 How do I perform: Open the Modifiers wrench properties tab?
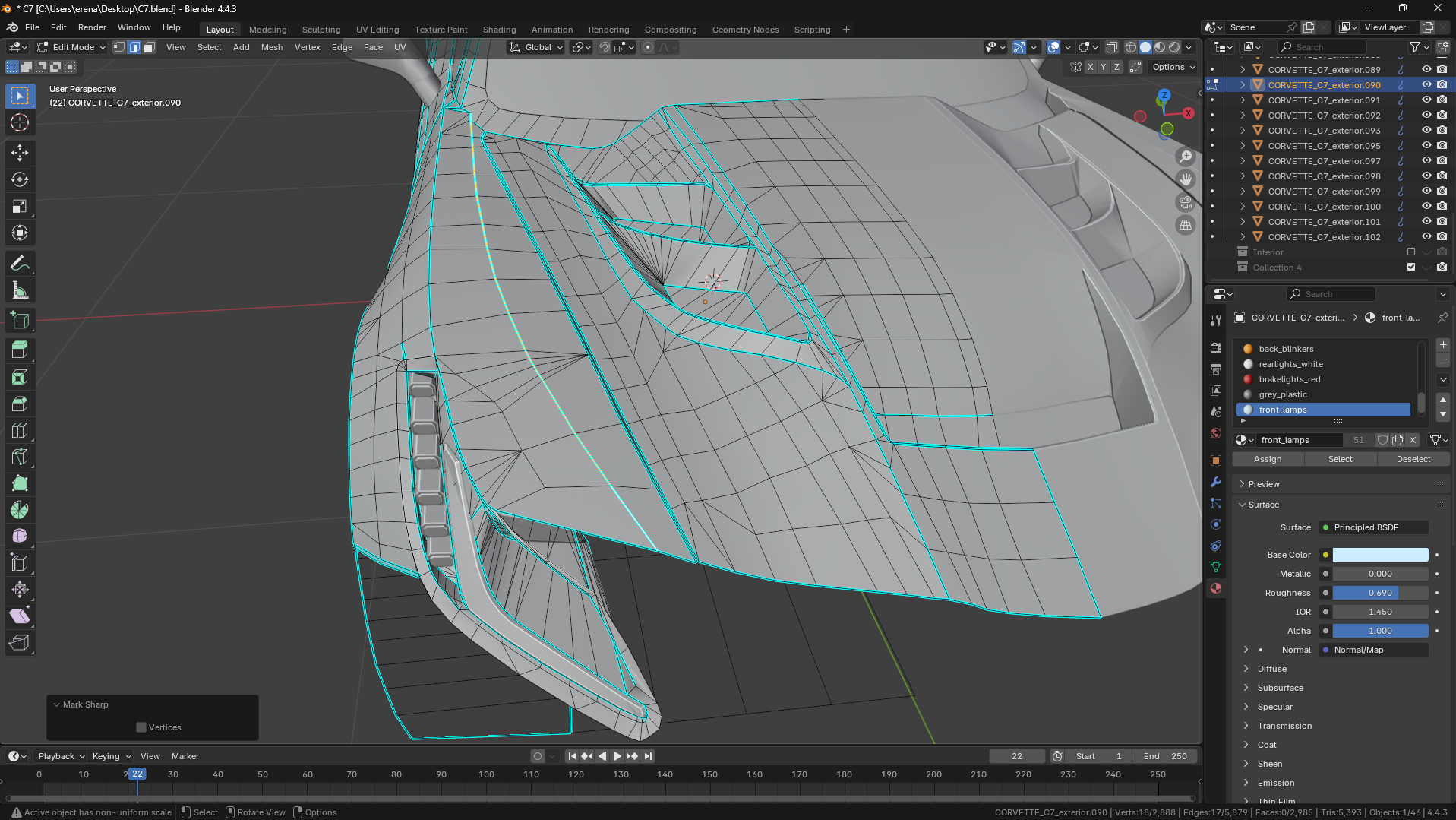(x=1216, y=482)
